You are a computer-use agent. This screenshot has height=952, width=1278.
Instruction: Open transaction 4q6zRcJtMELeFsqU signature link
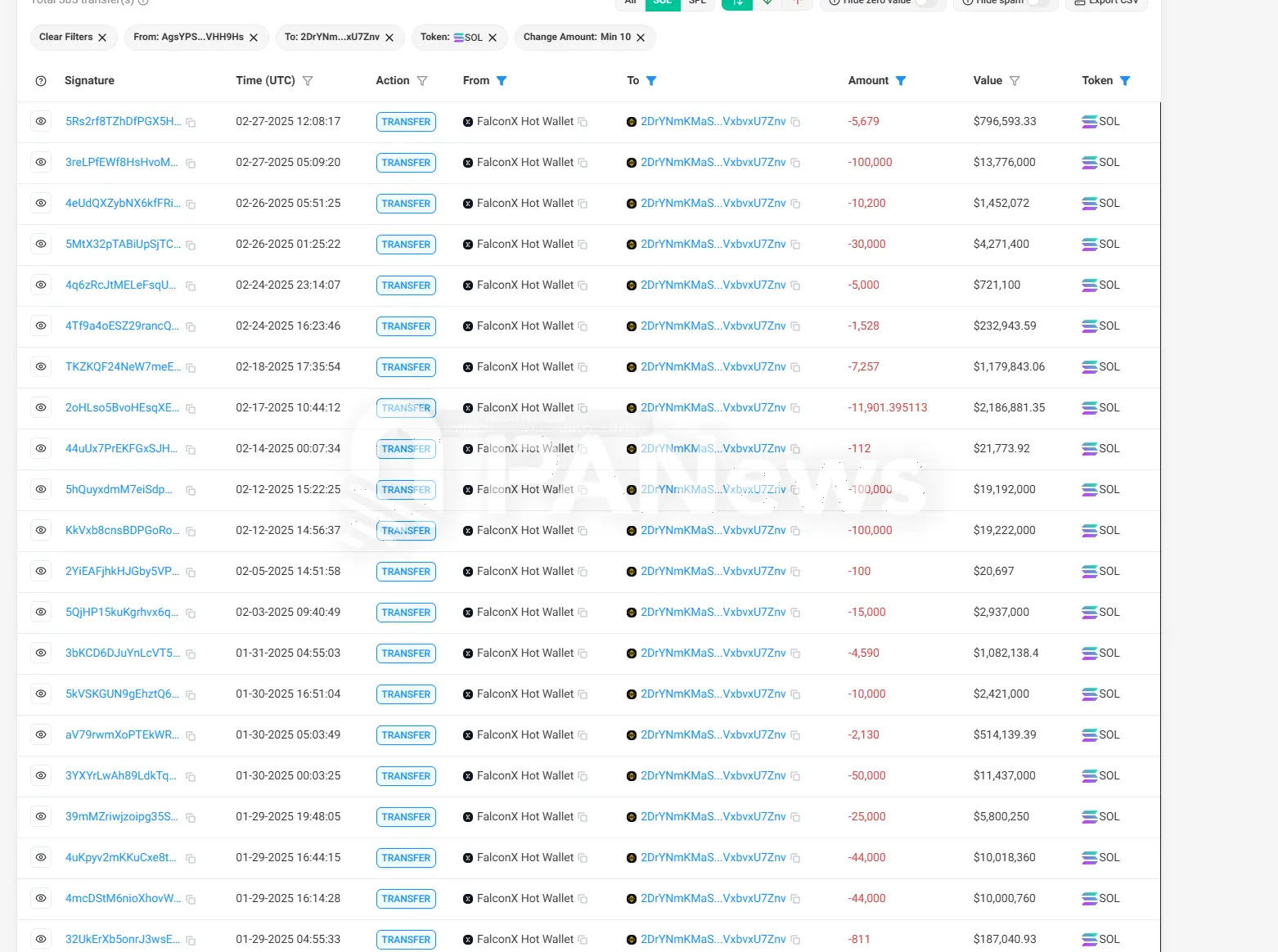[x=120, y=285]
